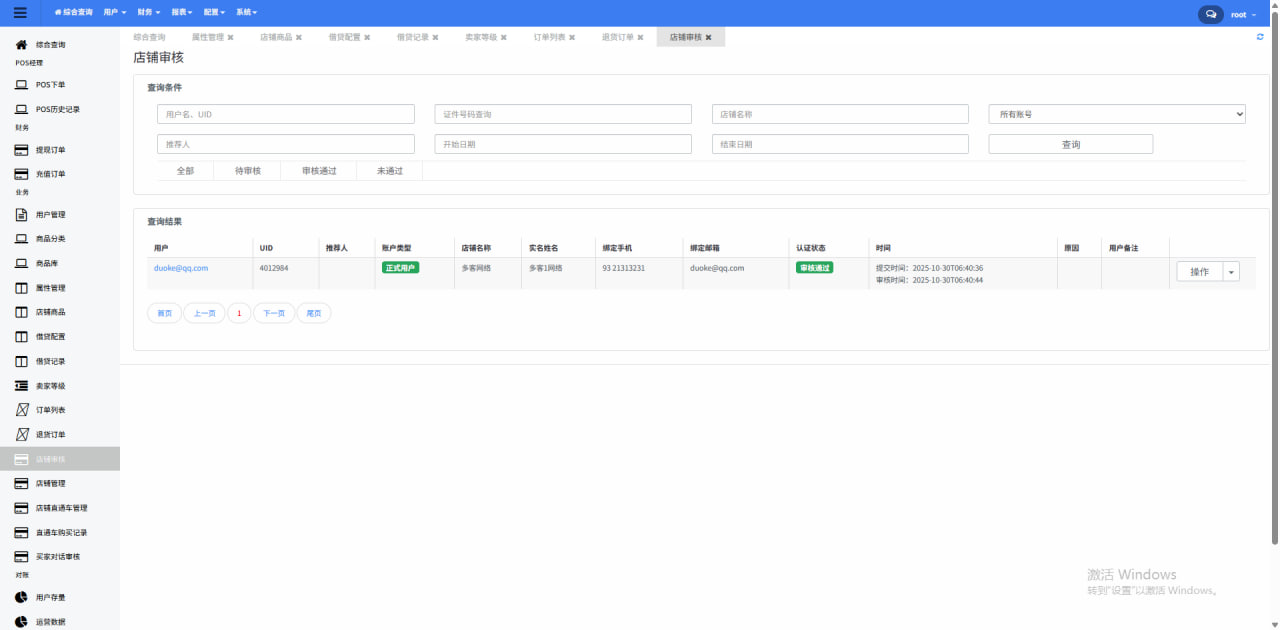Expand the 所有账号 select box
The image size is (1280, 630).
point(1117,114)
